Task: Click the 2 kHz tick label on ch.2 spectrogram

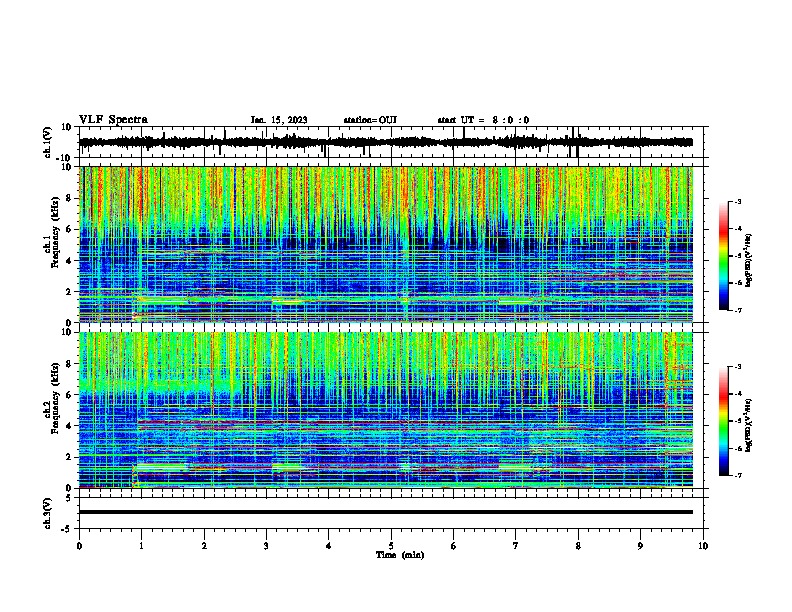Action: point(69,457)
